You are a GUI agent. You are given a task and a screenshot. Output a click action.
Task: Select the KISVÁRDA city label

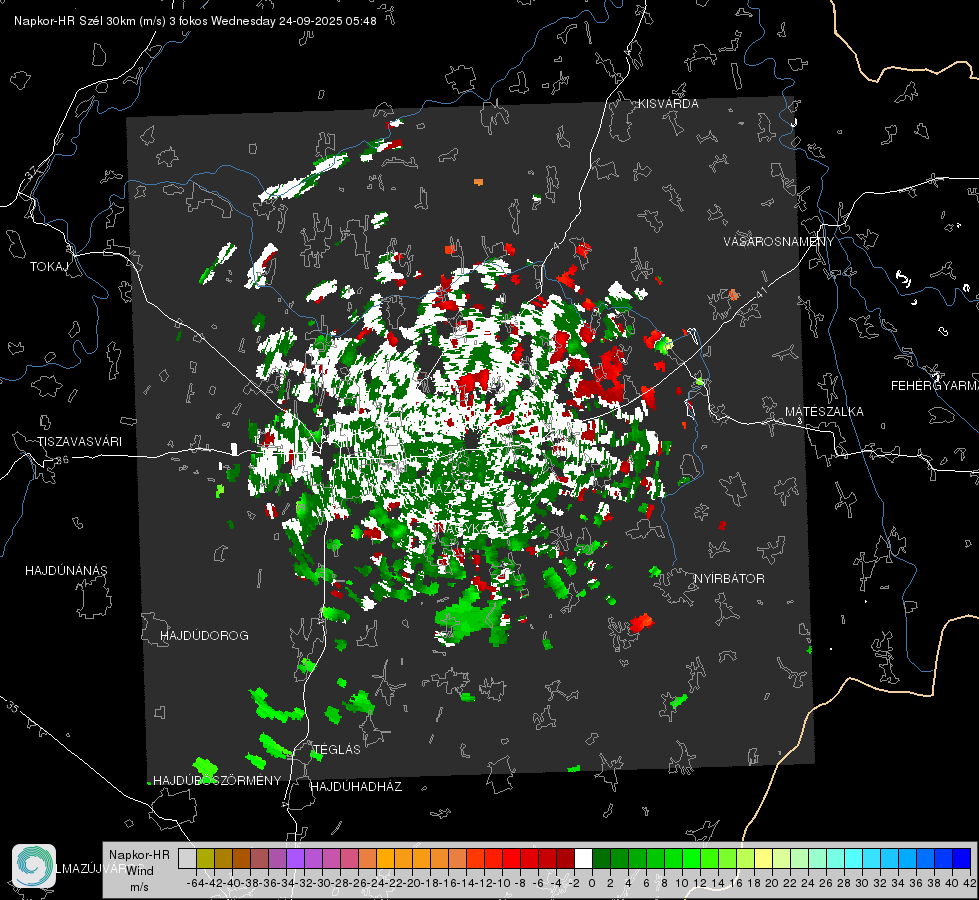point(668,104)
